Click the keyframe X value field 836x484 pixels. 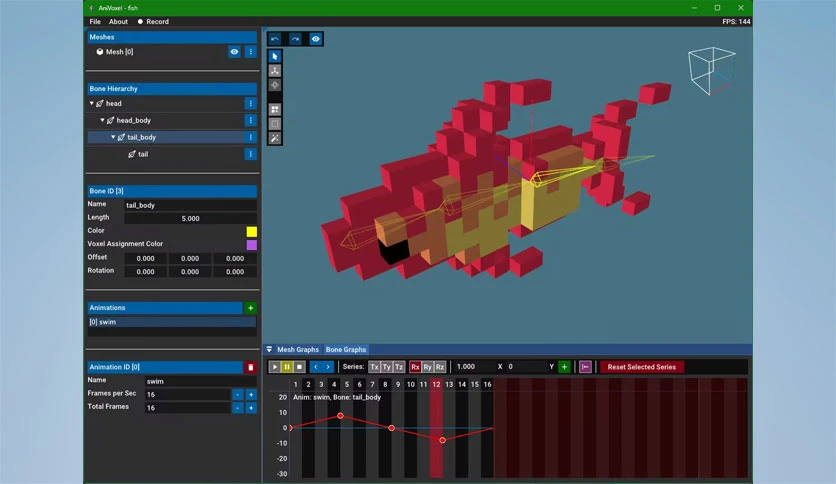(473, 367)
